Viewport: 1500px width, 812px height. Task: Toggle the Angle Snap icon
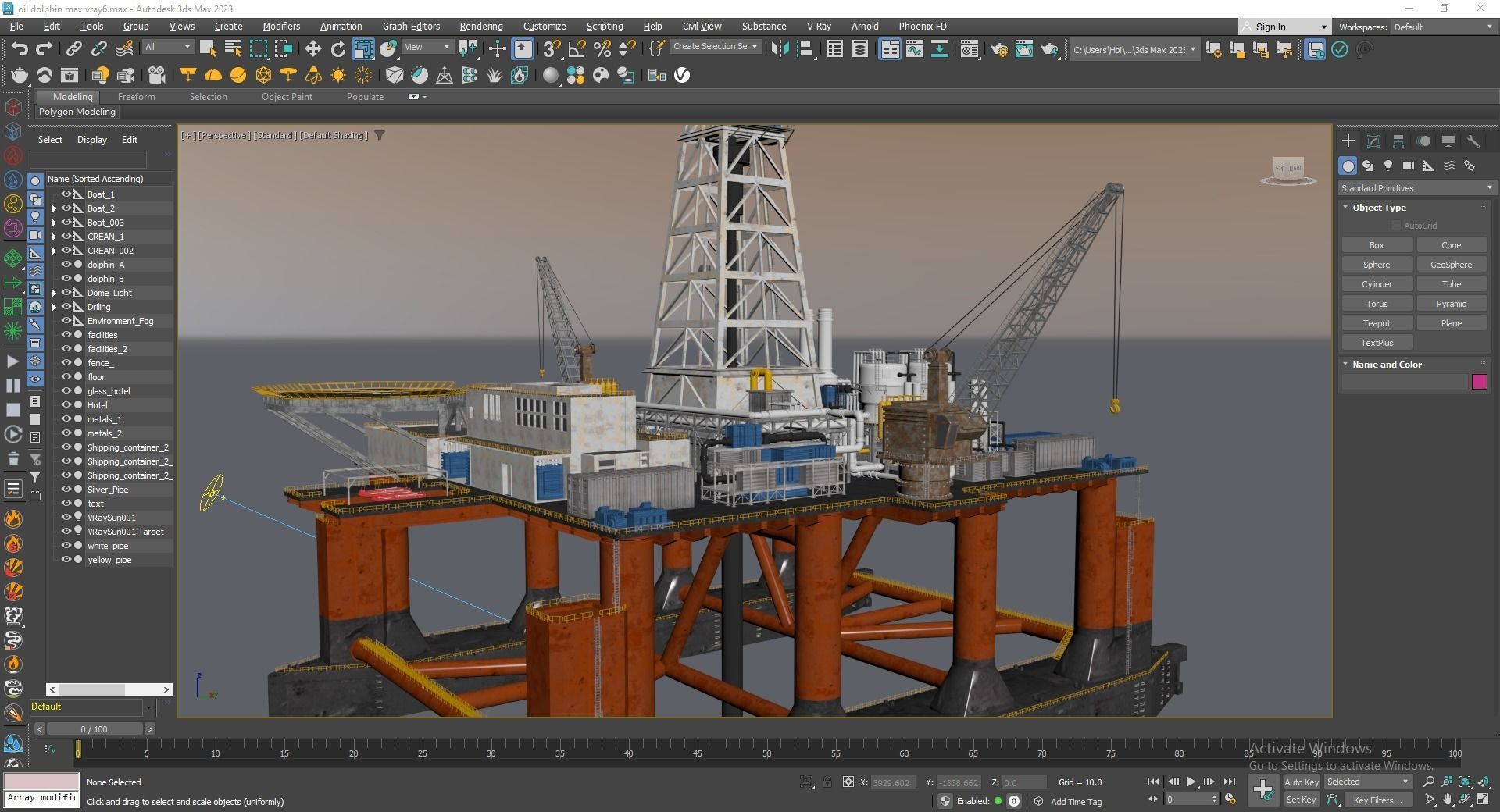click(x=577, y=49)
